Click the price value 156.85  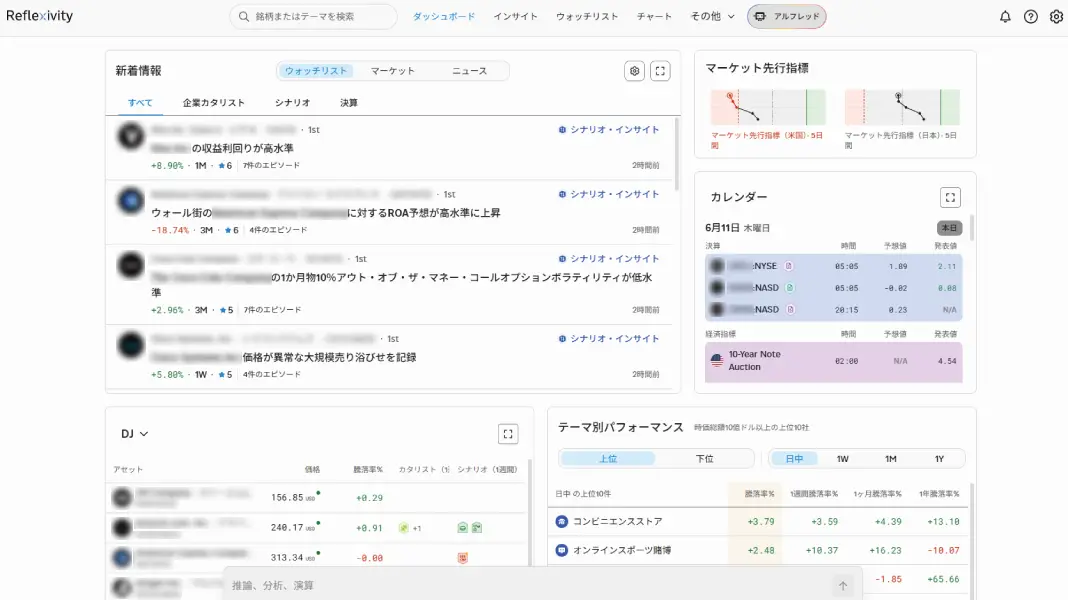(287, 498)
